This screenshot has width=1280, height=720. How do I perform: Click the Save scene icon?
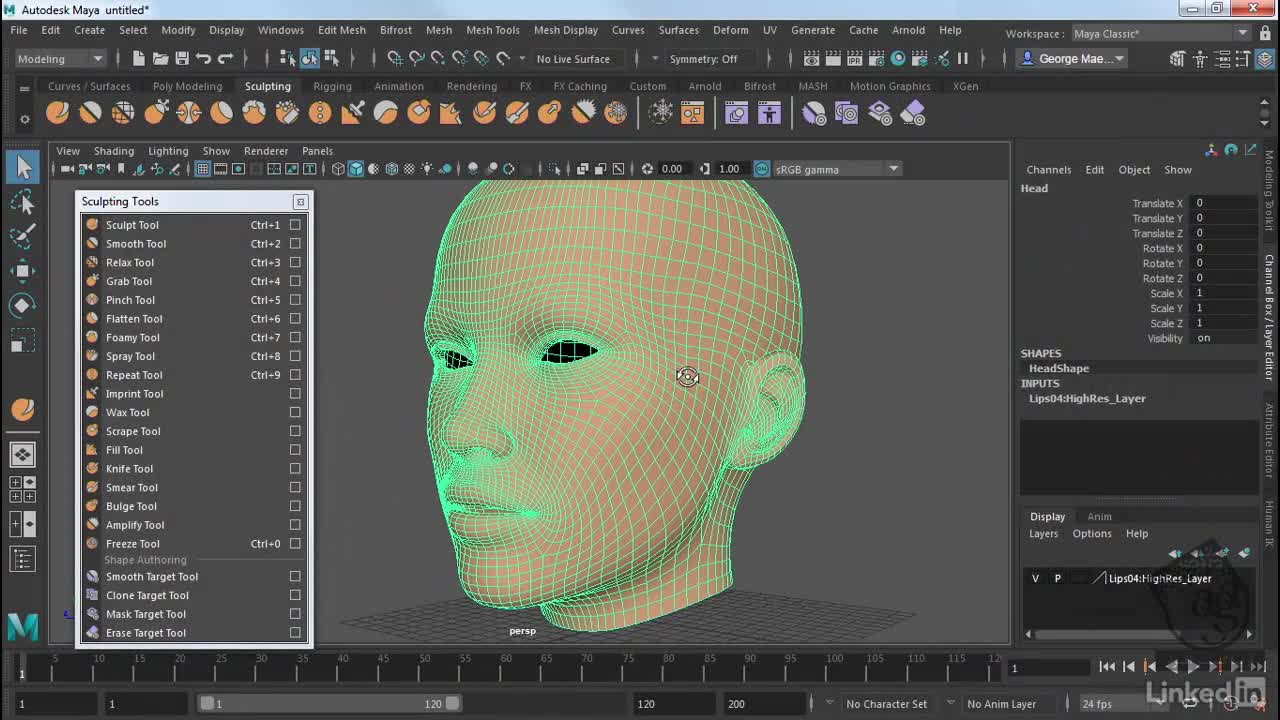182,59
